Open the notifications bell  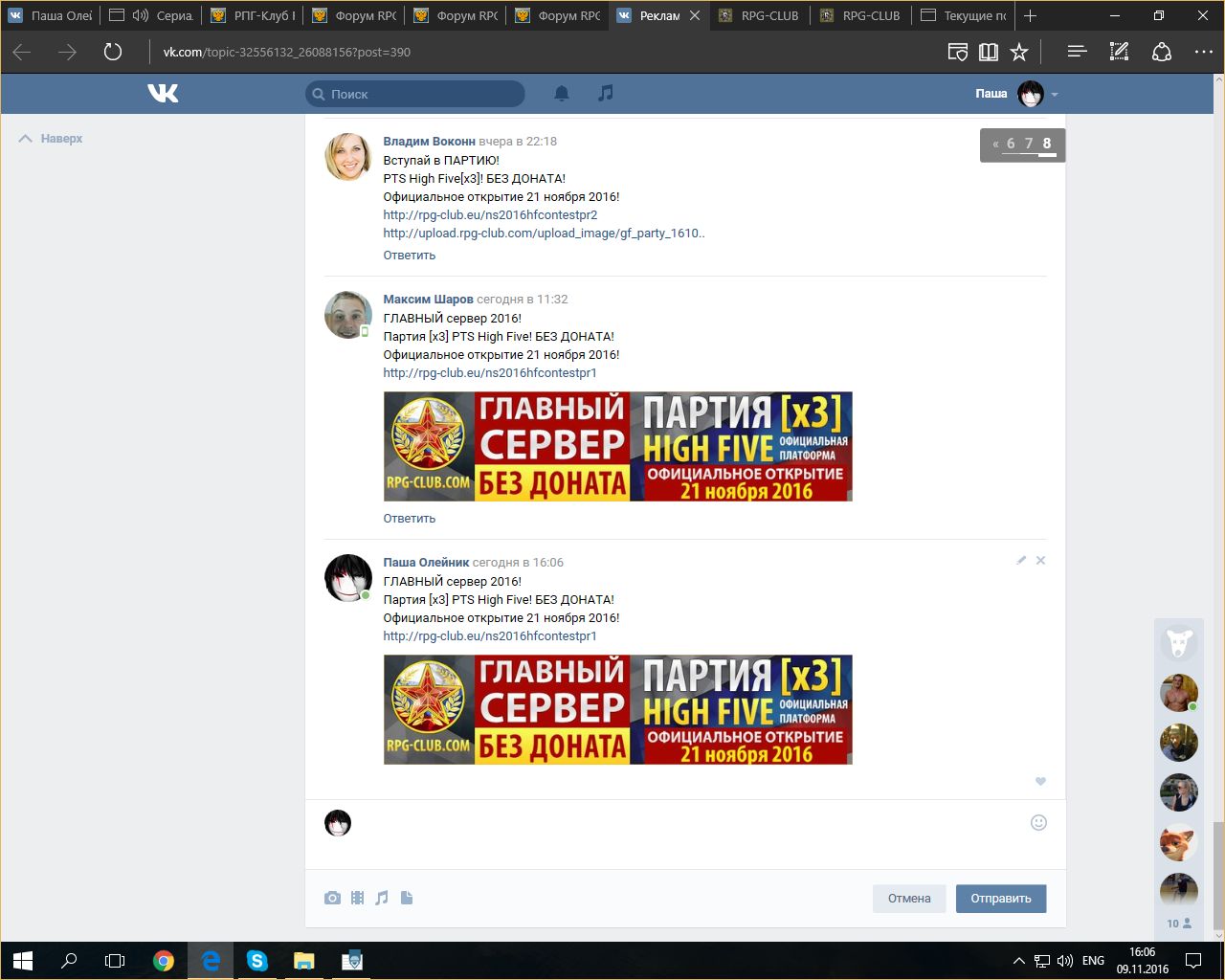click(562, 93)
